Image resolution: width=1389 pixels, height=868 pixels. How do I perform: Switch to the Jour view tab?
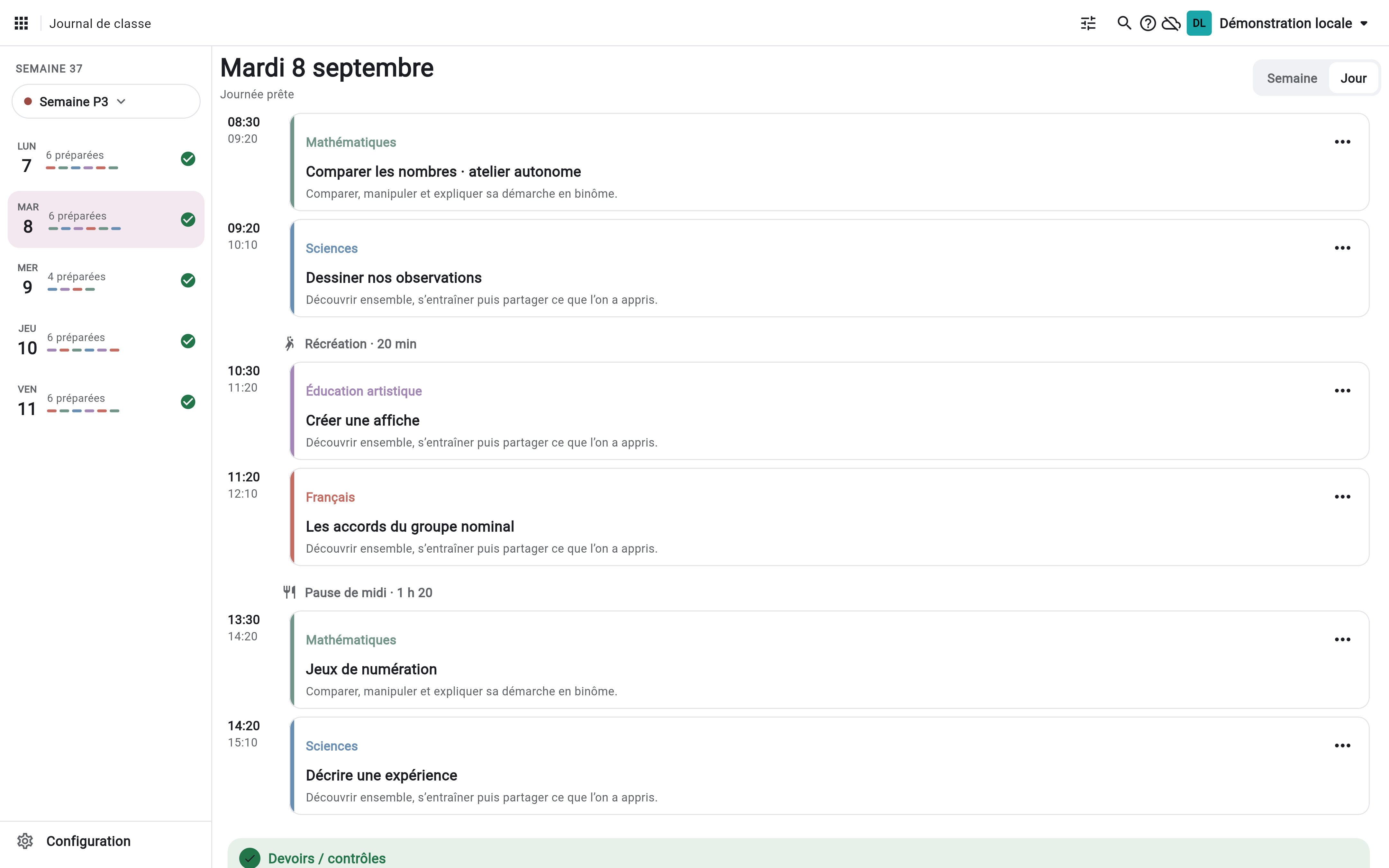1353,78
